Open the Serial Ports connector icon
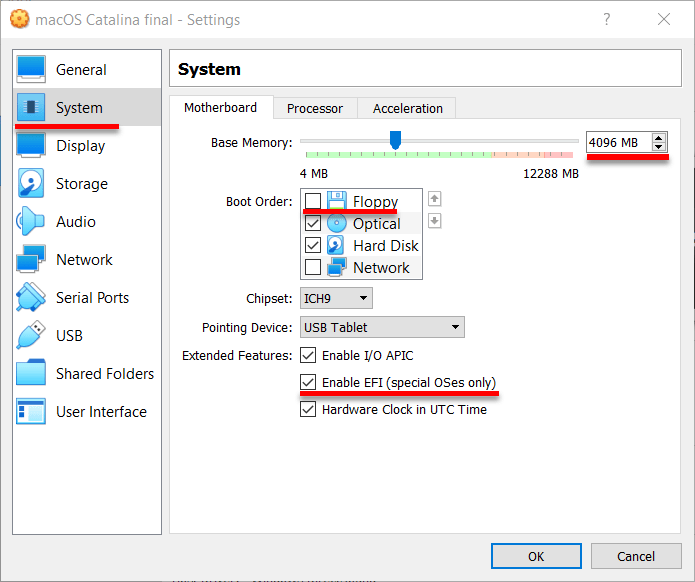695x582 pixels. coord(31,297)
